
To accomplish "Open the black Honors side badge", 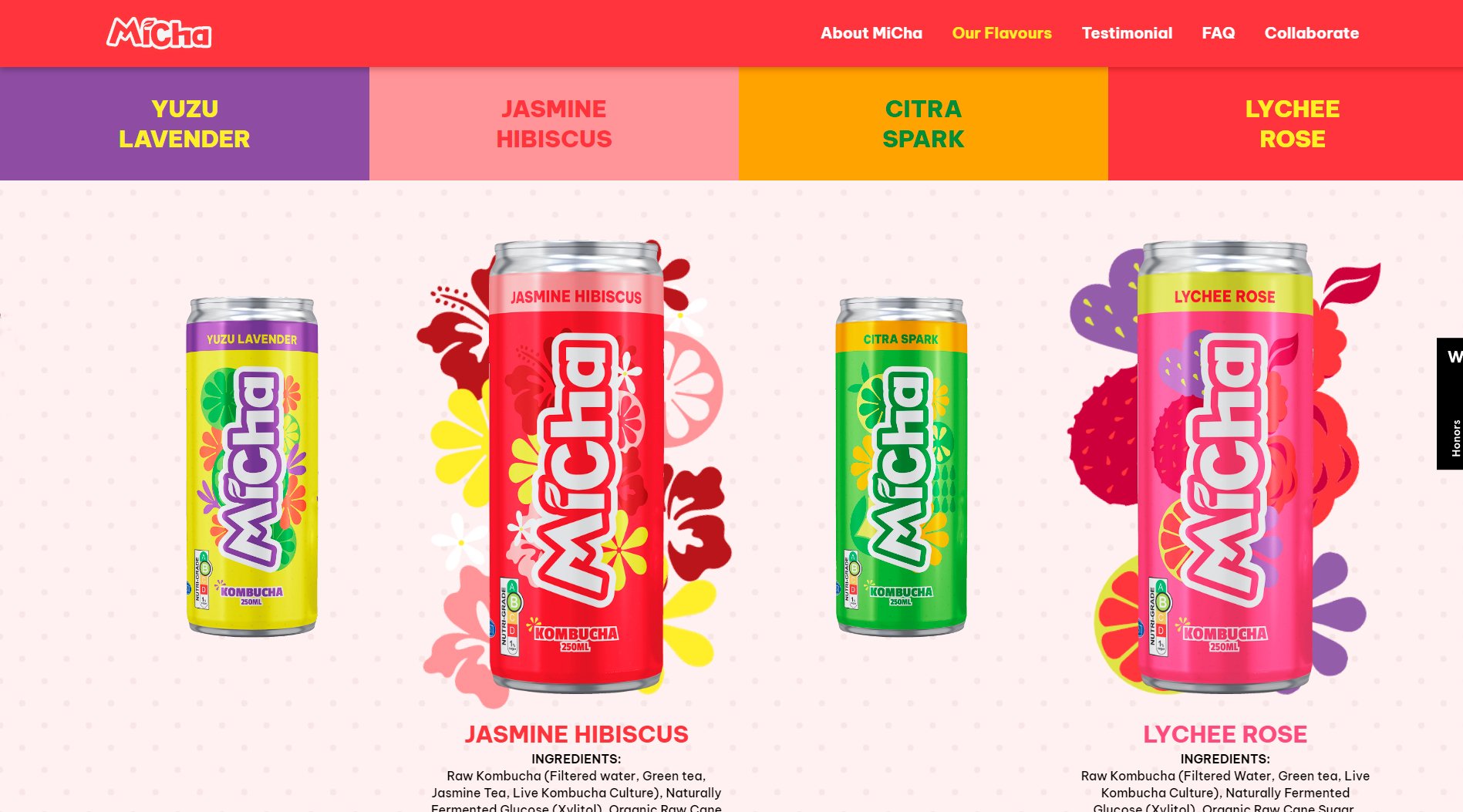I will tap(1450, 403).
